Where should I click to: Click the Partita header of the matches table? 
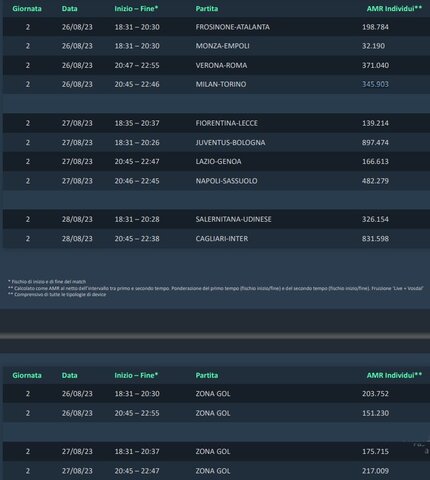coord(207,9)
